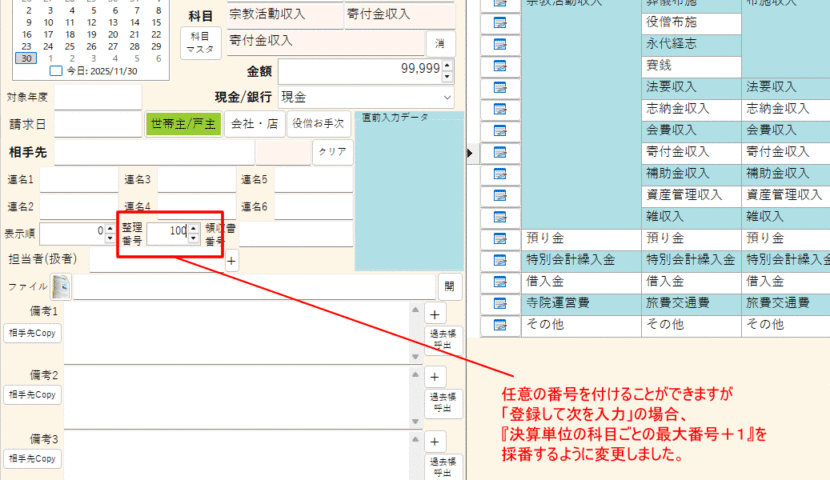This screenshot has height=480, width=830.
Task: Click into the 請求日 input field
Action: click(98, 124)
